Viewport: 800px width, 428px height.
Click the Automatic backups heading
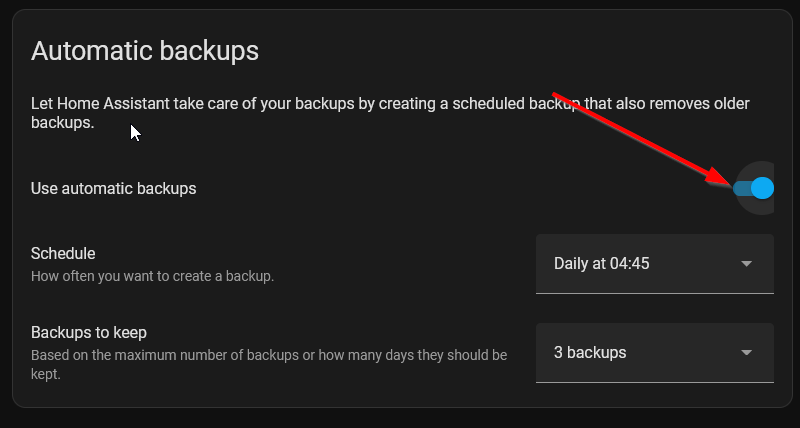point(145,51)
